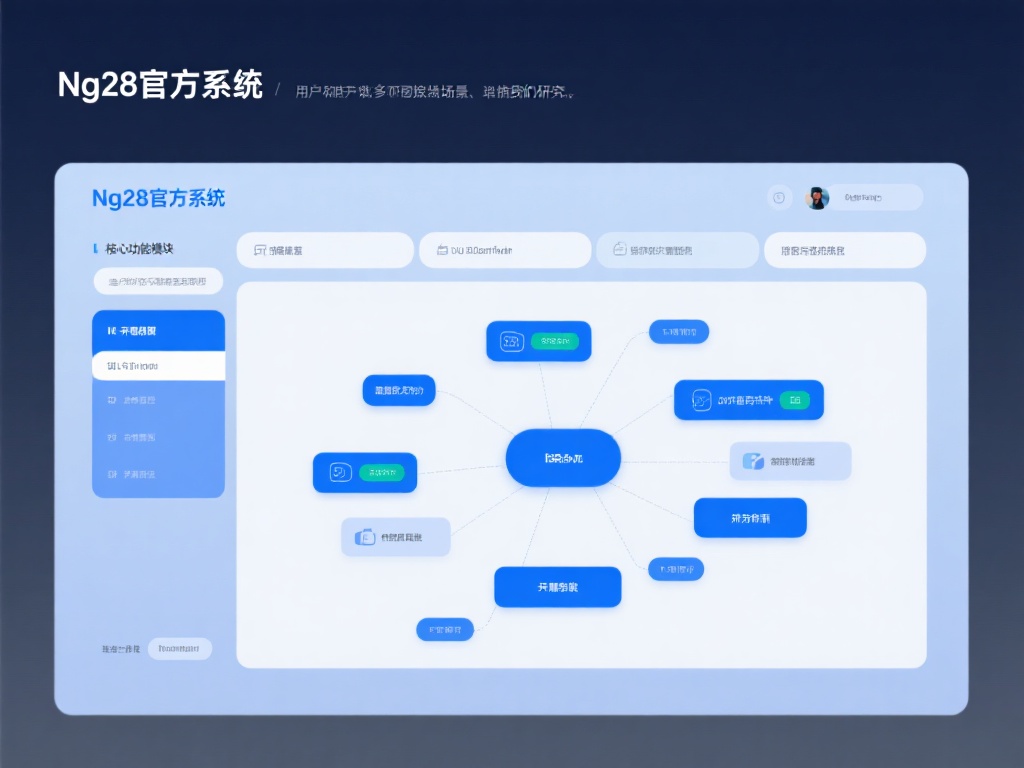Click the search input below the sidebar heading
Screen dimensions: 1024x768
coord(158,281)
